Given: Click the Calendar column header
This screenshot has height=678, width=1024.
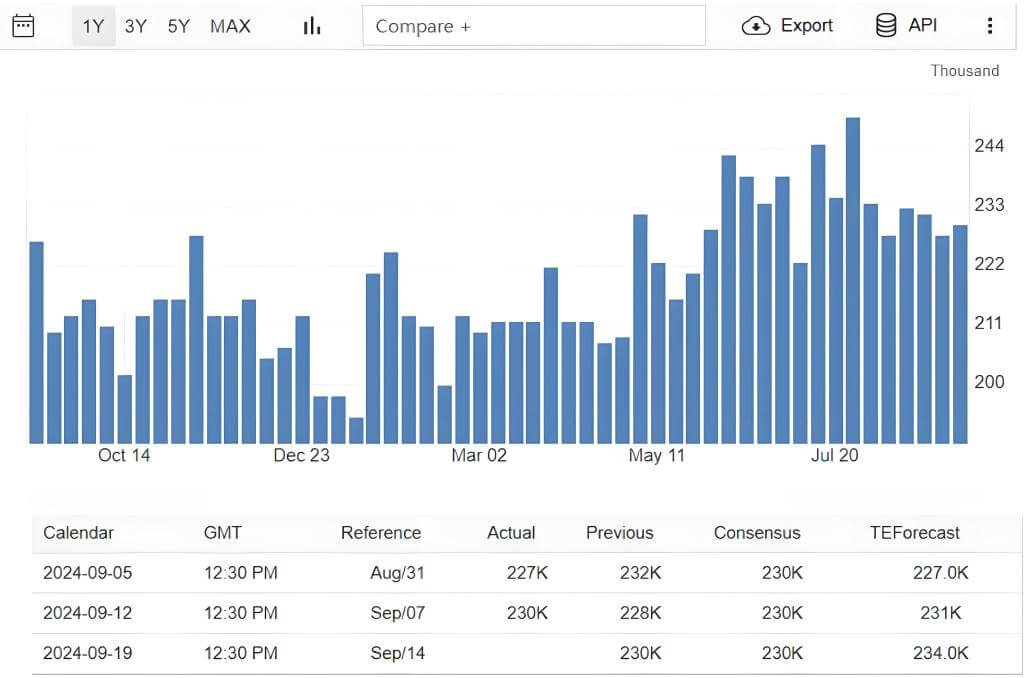Looking at the screenshot, I should click(x=78, y=533).
